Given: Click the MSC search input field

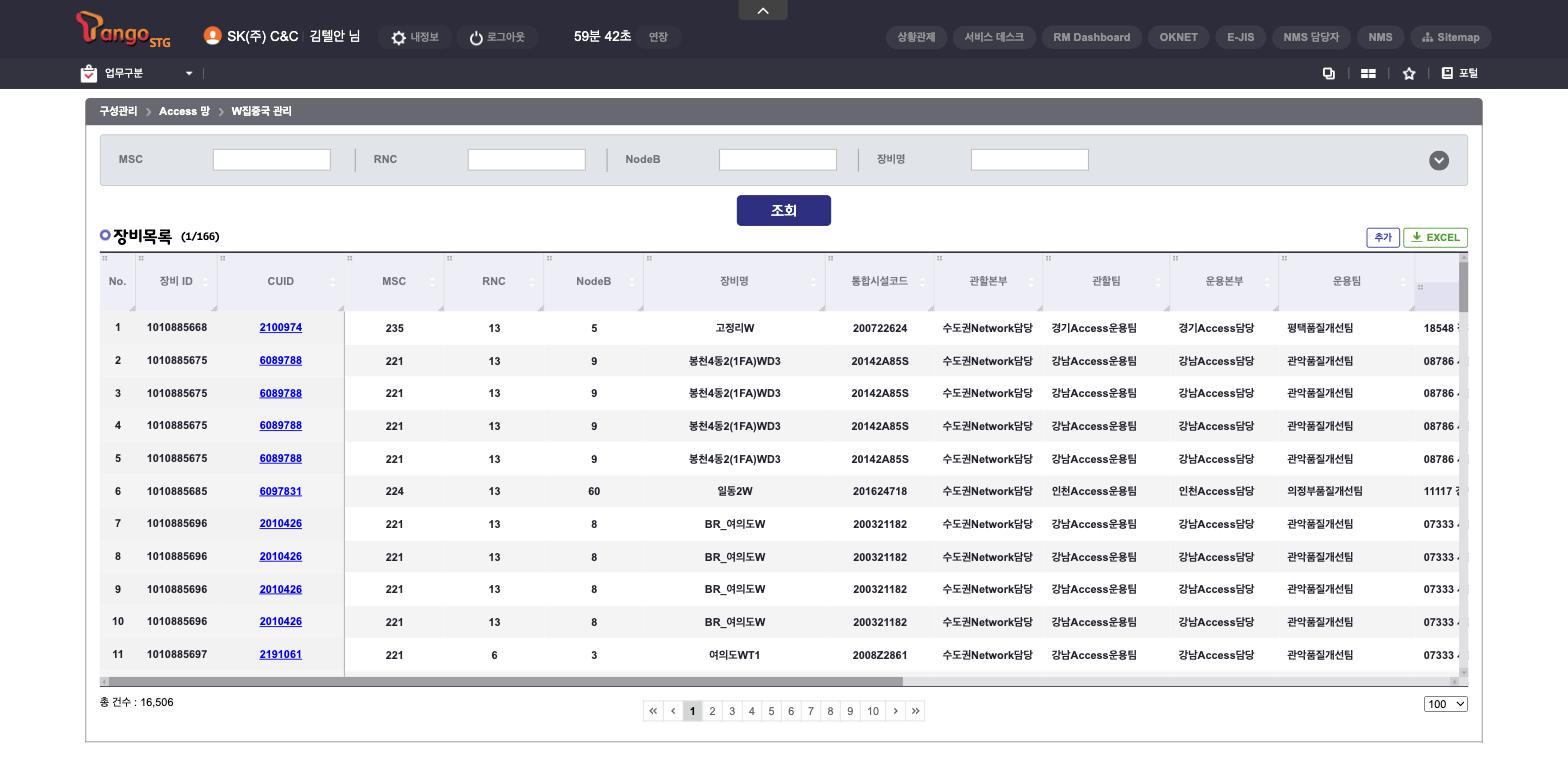Looking at the screenshot, I should 272,159.
